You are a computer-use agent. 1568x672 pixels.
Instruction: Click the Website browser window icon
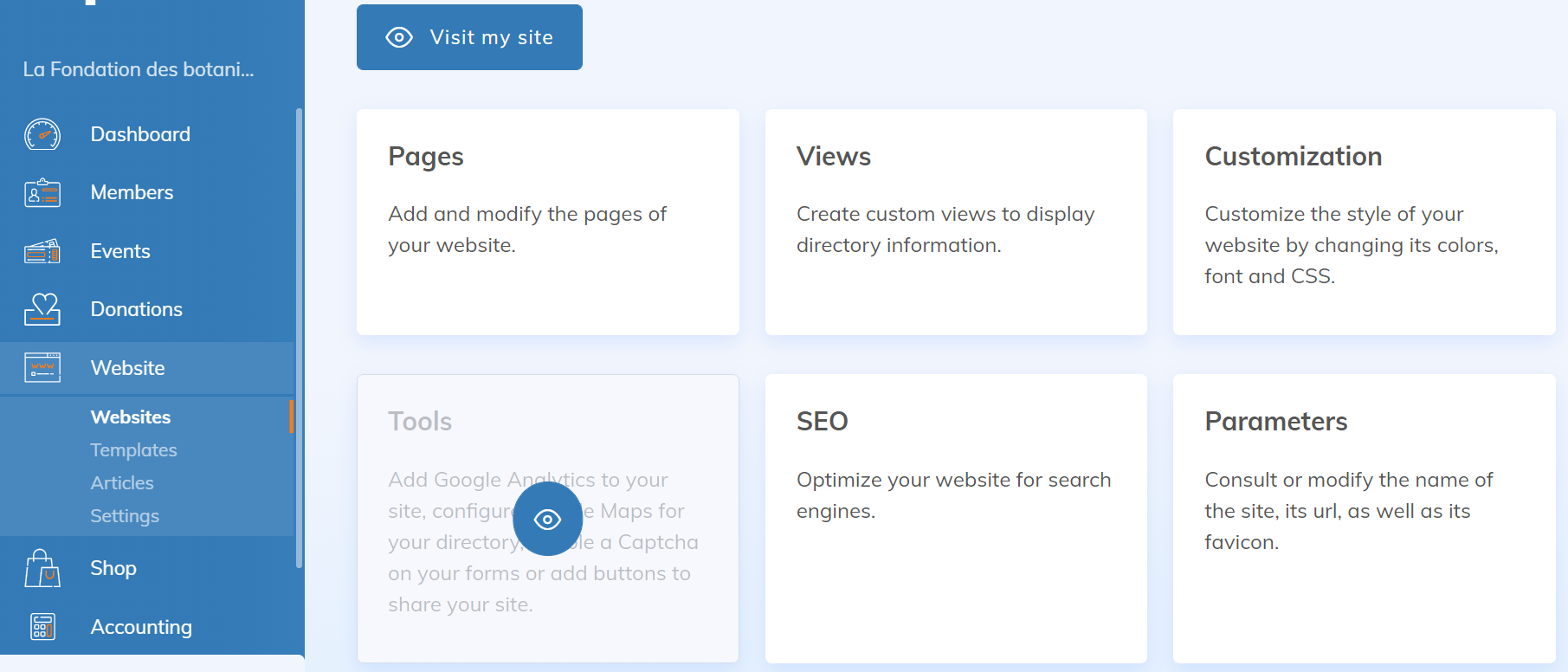42,368
